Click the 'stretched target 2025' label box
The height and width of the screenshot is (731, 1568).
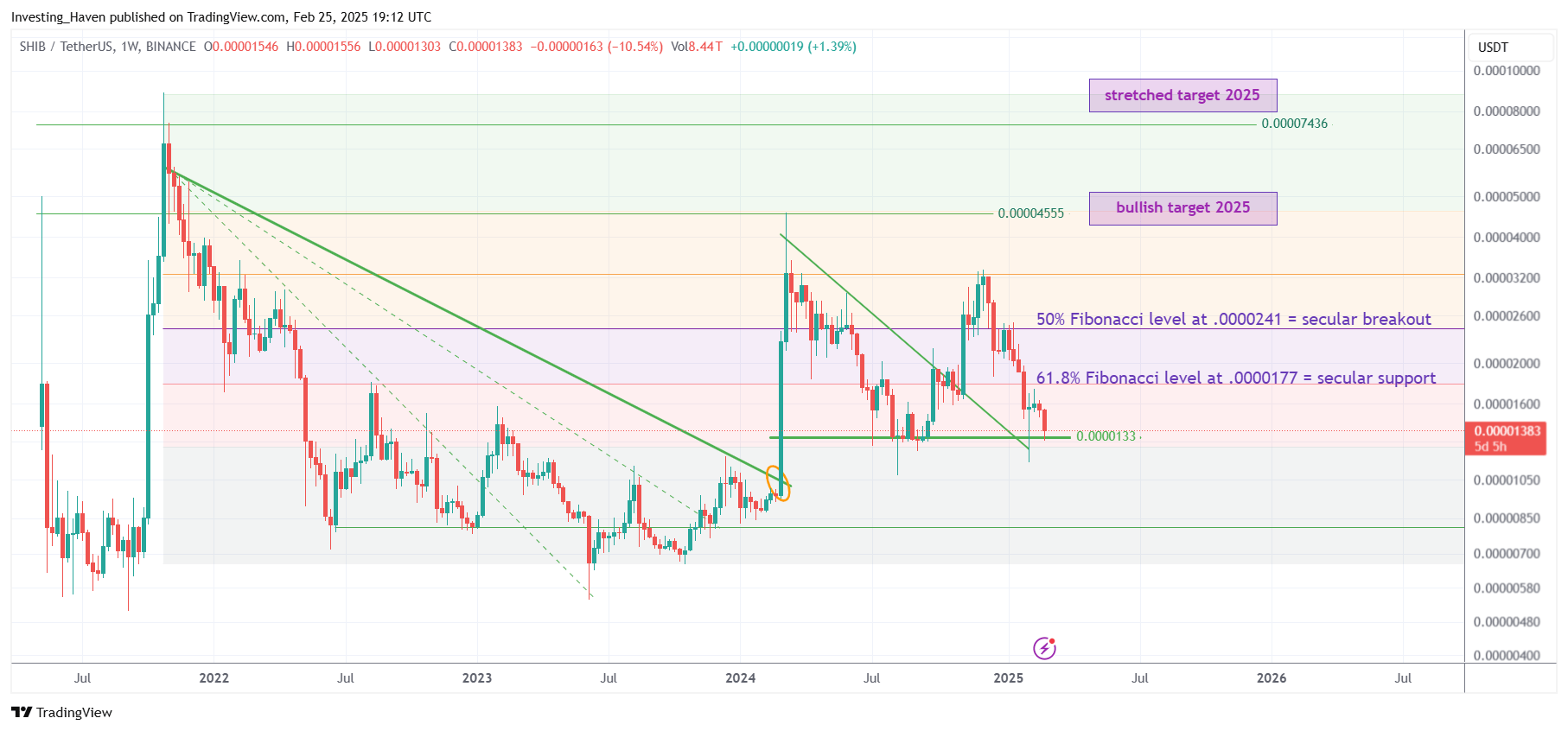[1182, 95]
